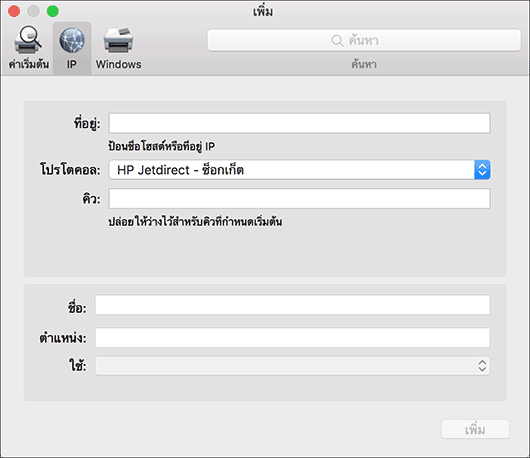Click the เพิ่ม window title
The width and height of the screenshot is (530, 458).
click(263, 12)
